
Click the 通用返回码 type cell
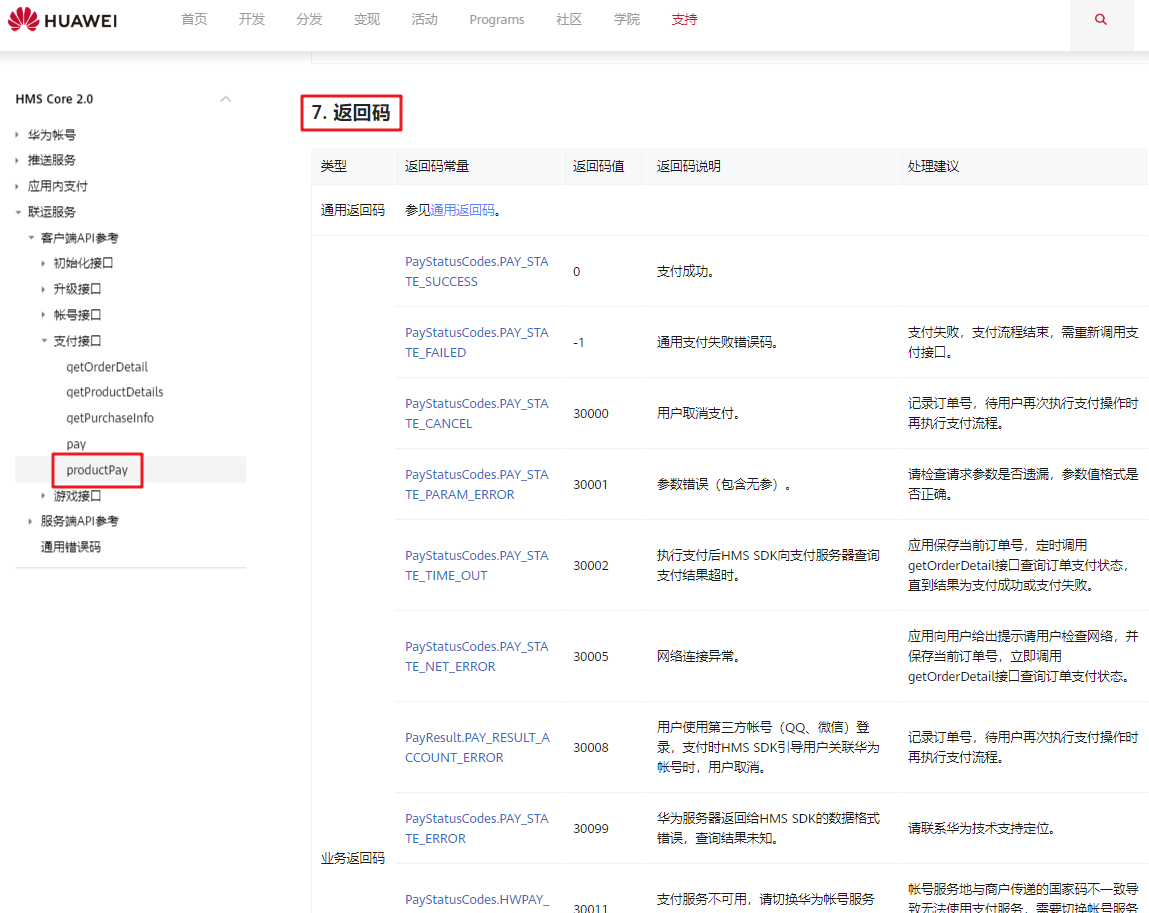352,210
